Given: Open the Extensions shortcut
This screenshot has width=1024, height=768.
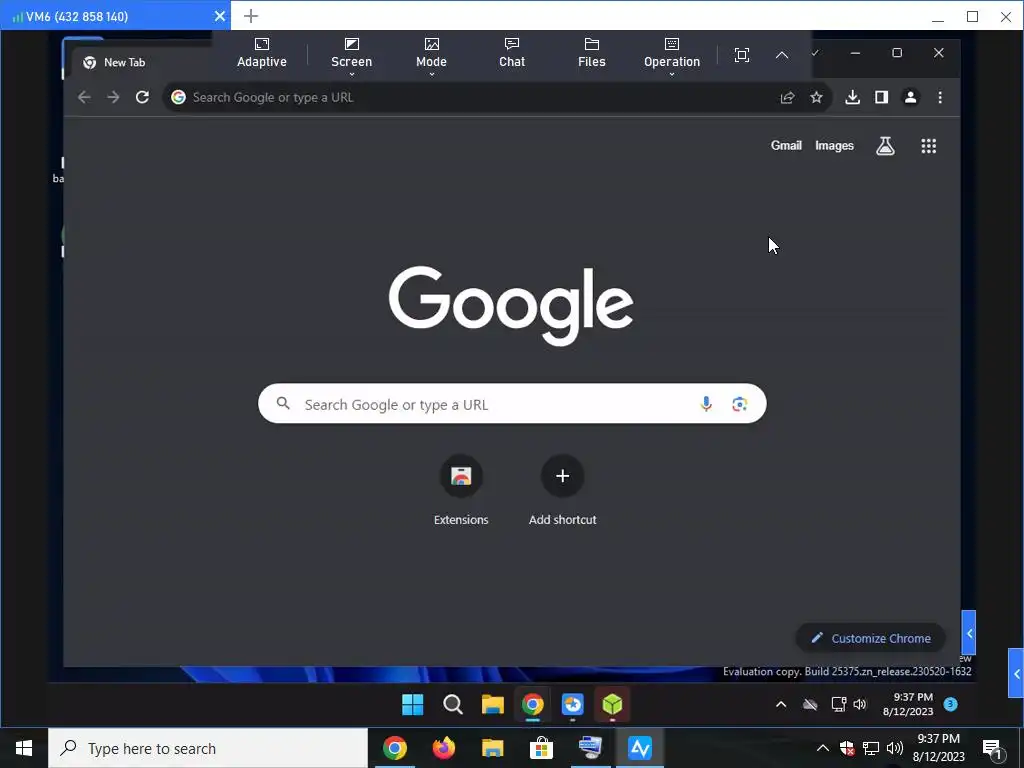Looking at the screenshot, I should 461,490.
